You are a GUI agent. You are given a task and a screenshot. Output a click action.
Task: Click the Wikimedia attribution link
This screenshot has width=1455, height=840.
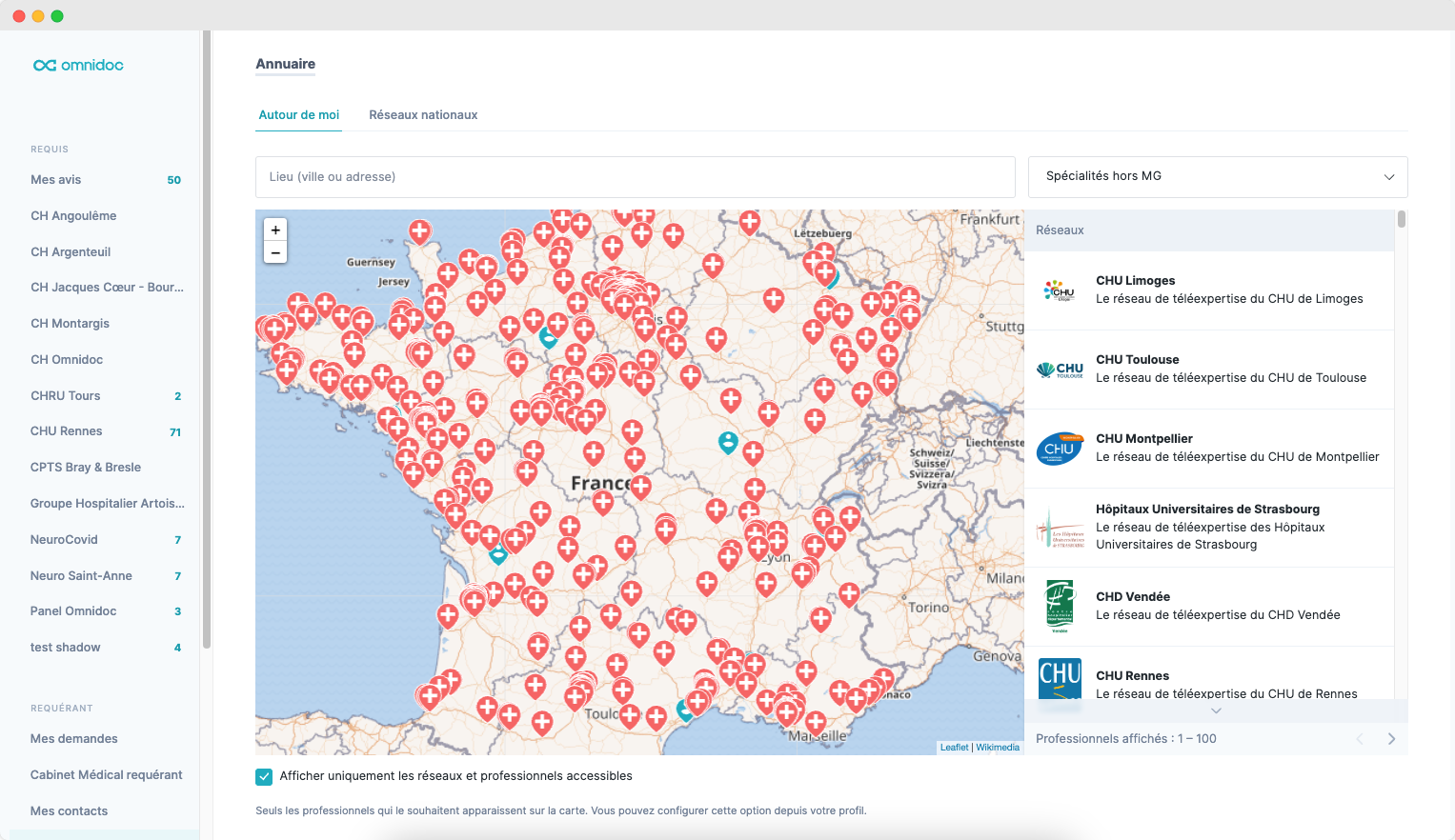tap(998, 748)
